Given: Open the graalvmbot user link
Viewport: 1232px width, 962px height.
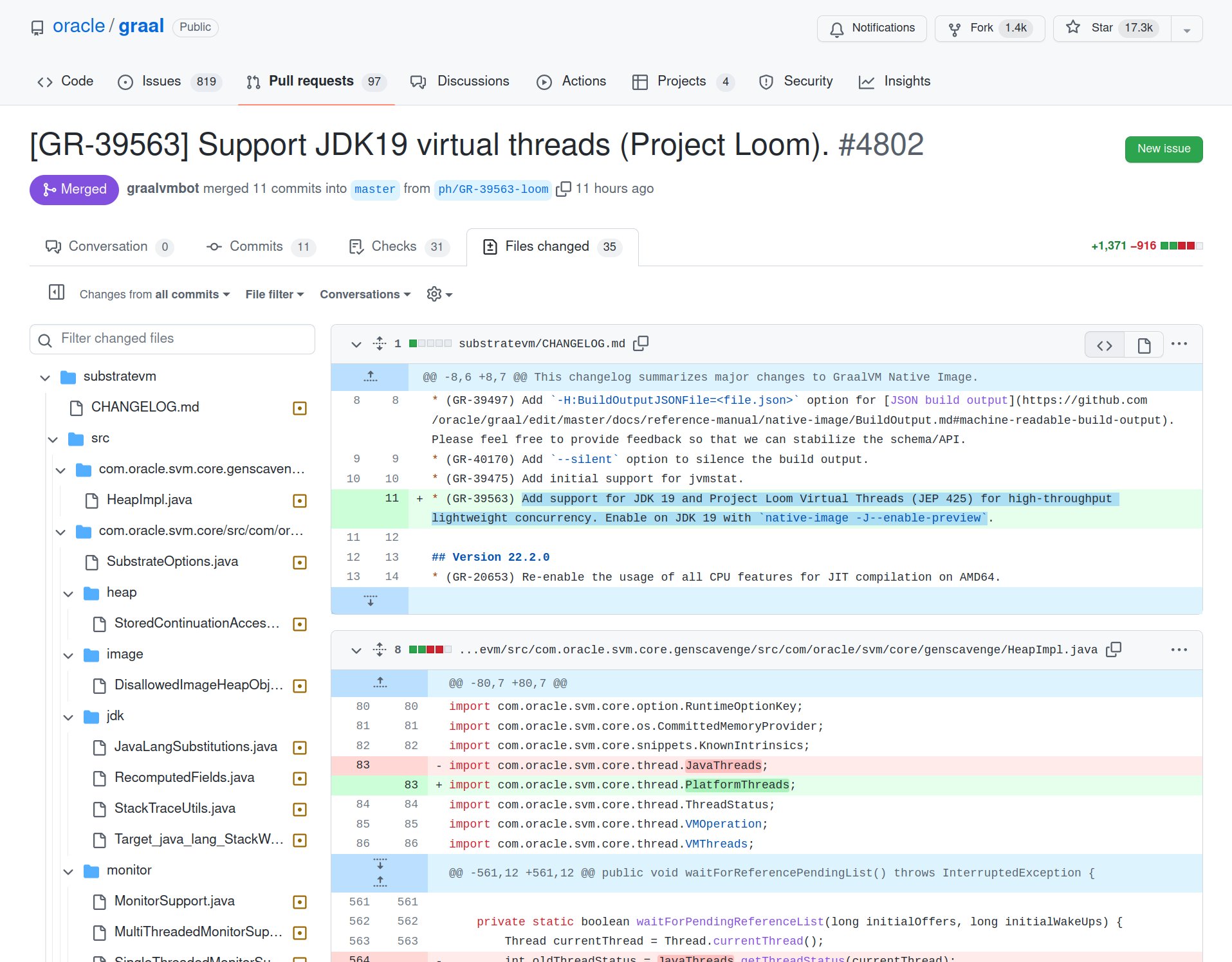Looking at the screenshot, I should tap(163, 188).
